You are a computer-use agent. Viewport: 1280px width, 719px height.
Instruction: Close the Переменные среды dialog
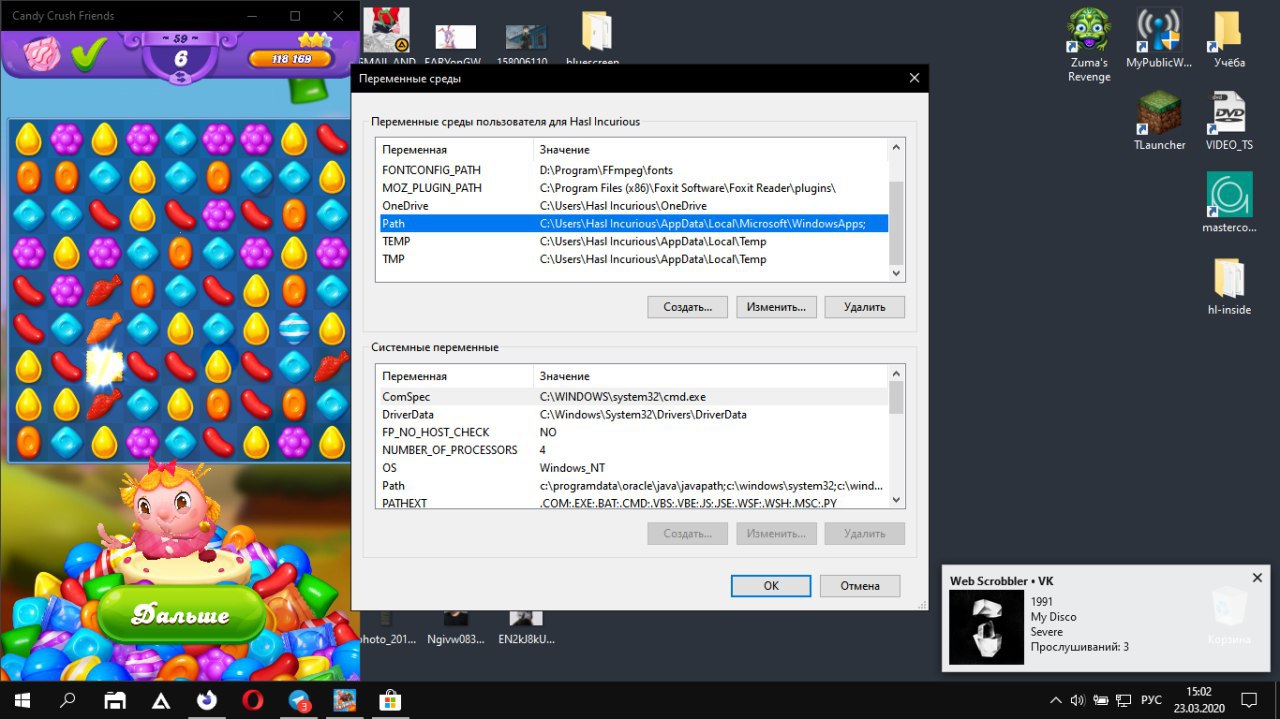click(x=914, y=78)
